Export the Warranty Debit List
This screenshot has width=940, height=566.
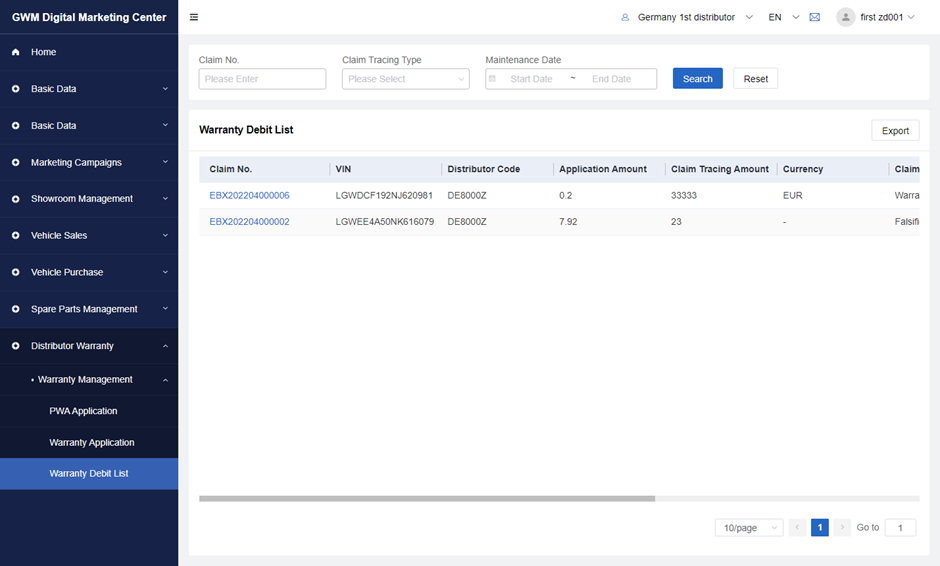[895, 131]
